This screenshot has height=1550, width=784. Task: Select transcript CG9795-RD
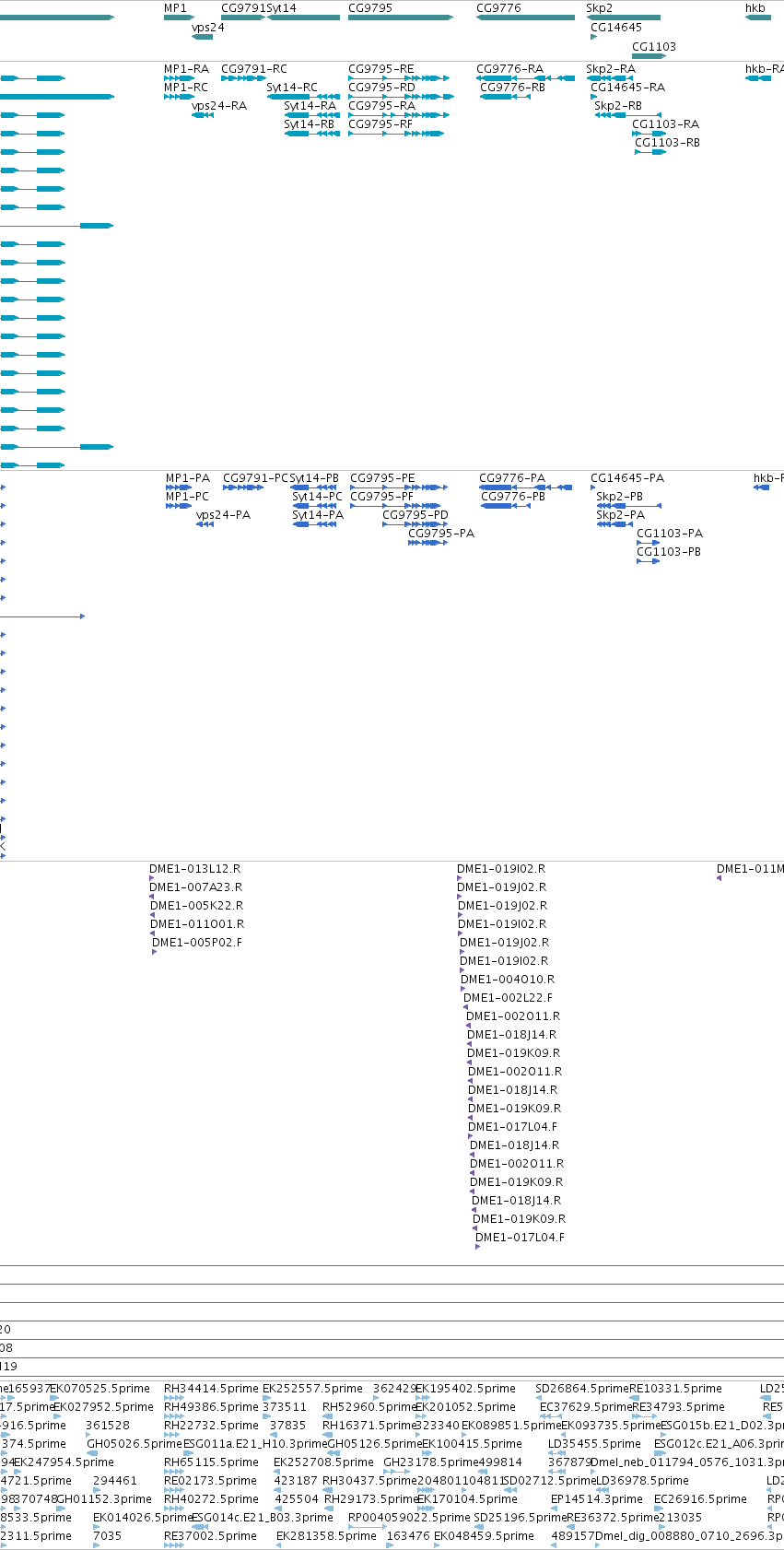(381, 88)
